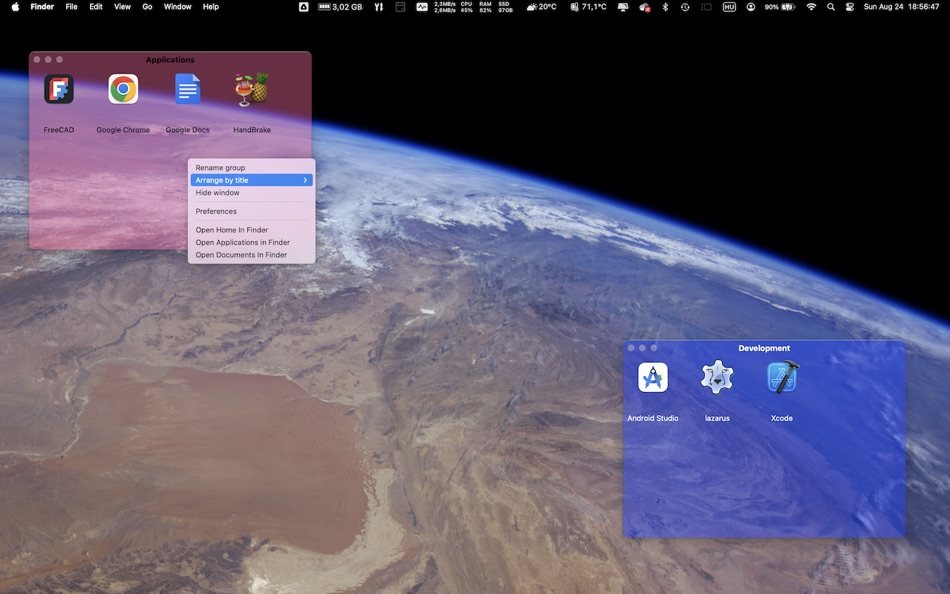The width and height of the screenshot is (950, 594).
Task: Click the SSD 97GB status item
Action: [505, 7]
